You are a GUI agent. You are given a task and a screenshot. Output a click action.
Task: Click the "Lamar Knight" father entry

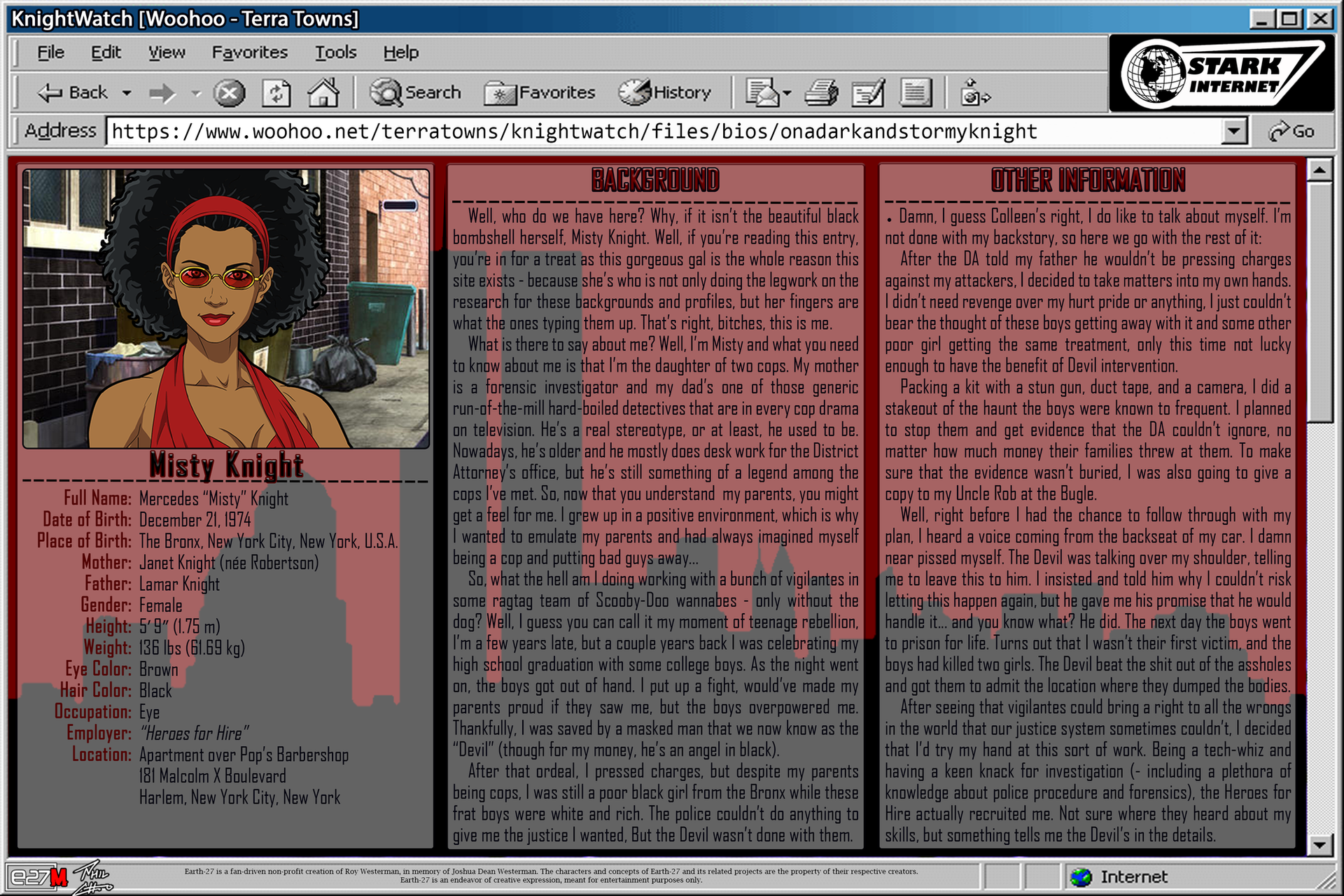[179, 584]
